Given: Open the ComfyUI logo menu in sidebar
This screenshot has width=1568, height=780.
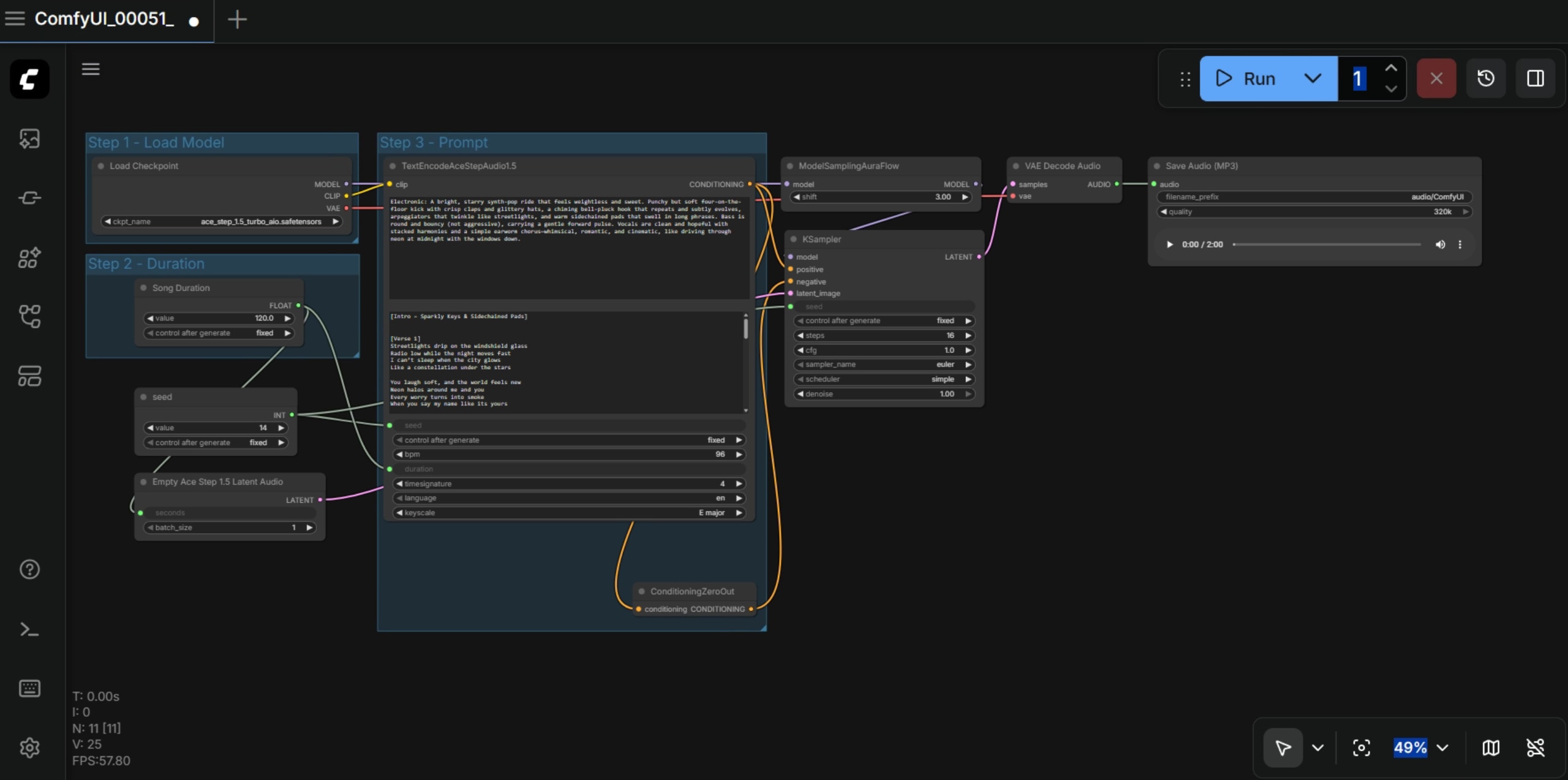Looking at the screenshot, I should coord(29,78).
